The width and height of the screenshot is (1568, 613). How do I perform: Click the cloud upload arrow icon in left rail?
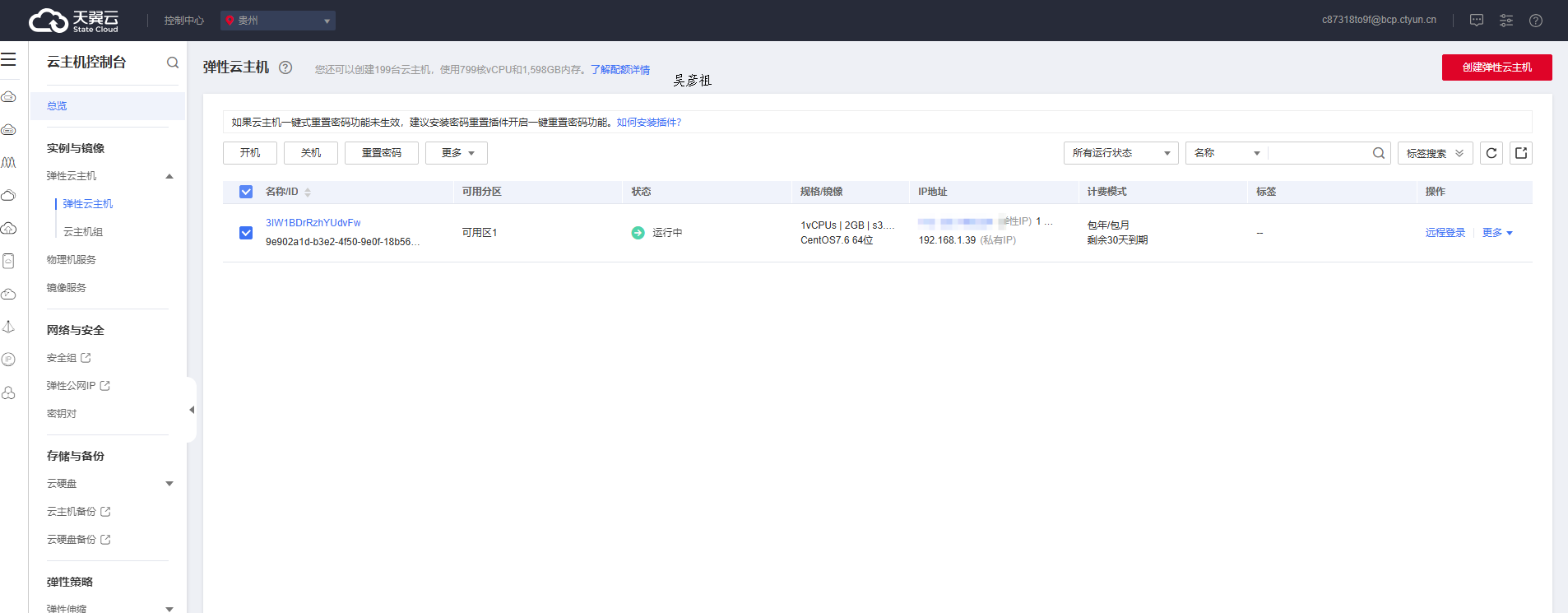tap(8, 228)
